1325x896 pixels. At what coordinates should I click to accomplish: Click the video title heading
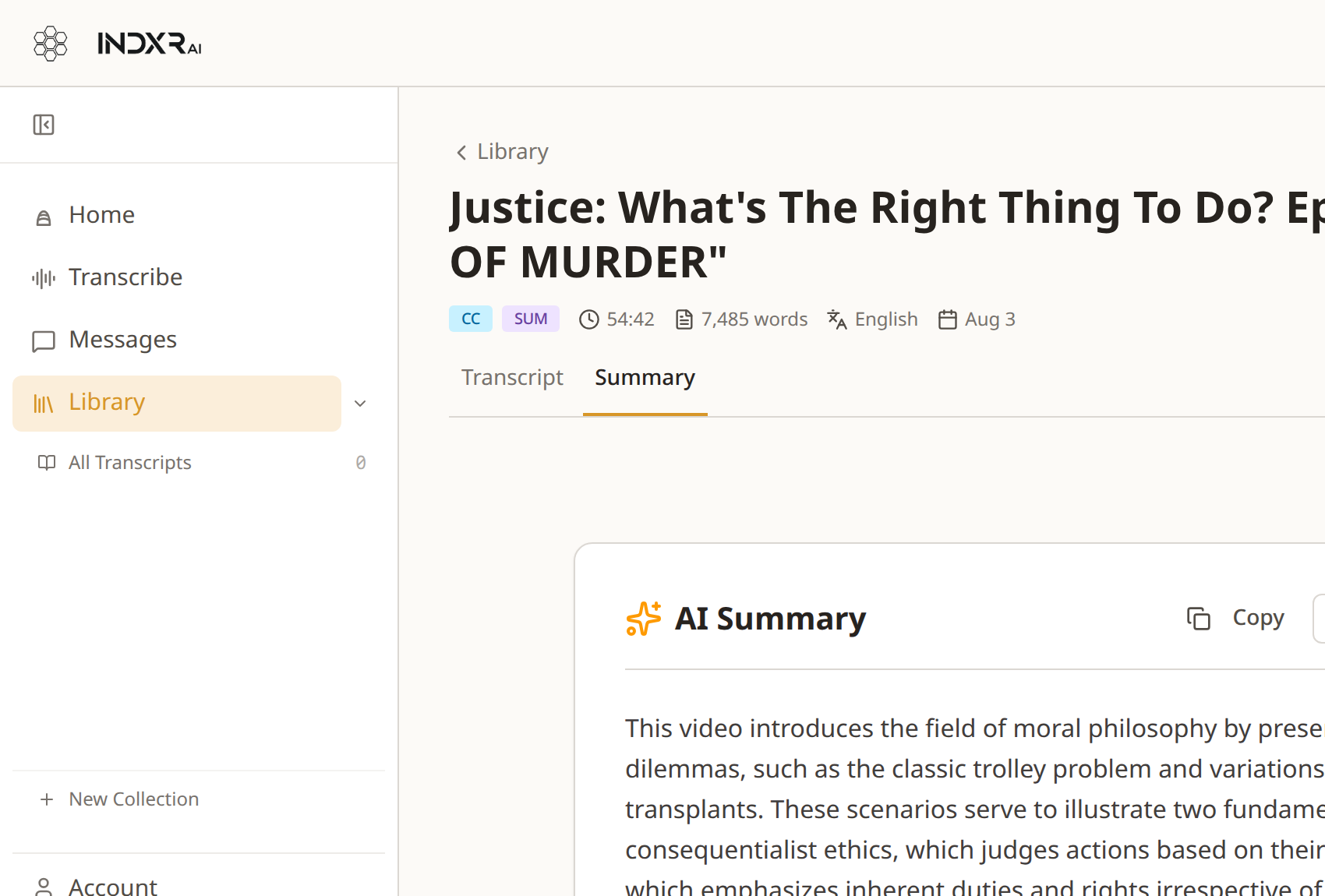(887, 235)
